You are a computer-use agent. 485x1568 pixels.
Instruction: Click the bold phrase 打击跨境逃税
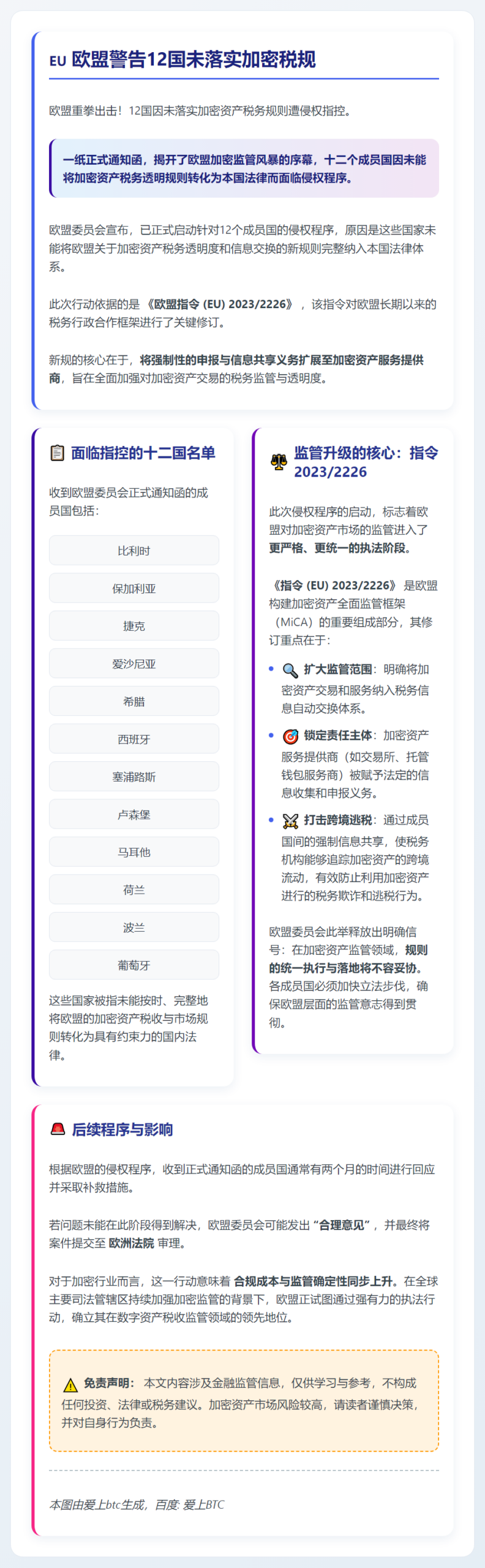[x=338, y=820]
